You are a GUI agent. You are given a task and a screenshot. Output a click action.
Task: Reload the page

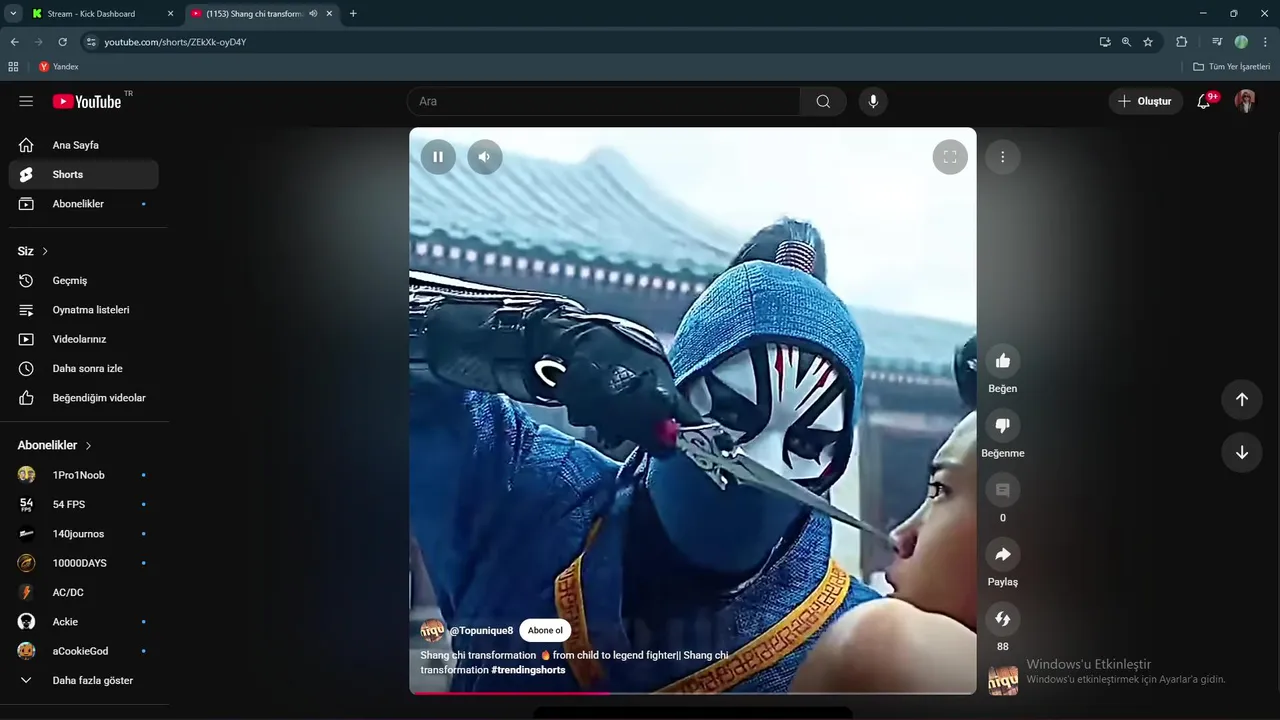[62, 42]
